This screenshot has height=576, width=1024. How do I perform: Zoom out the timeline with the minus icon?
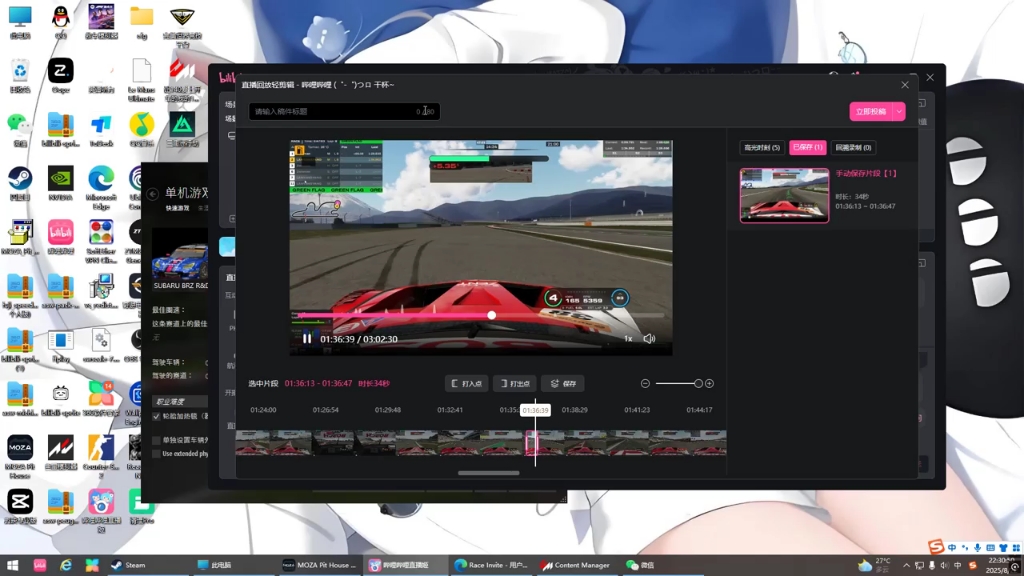(x=645, y=383)
